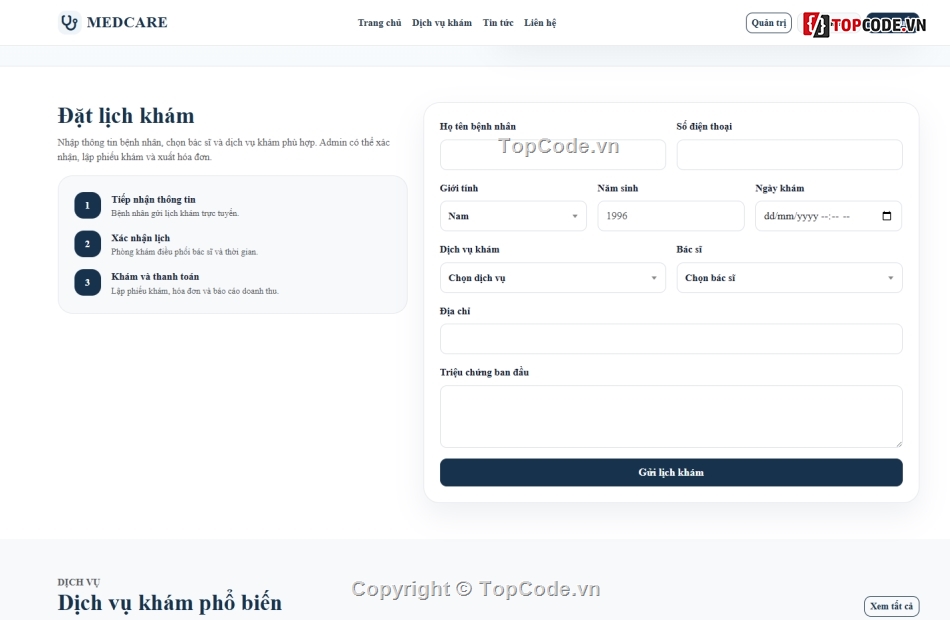Click the step 1 number badge
The height and width of the screenshot is (620, 950).
click(x=87, y=205)
